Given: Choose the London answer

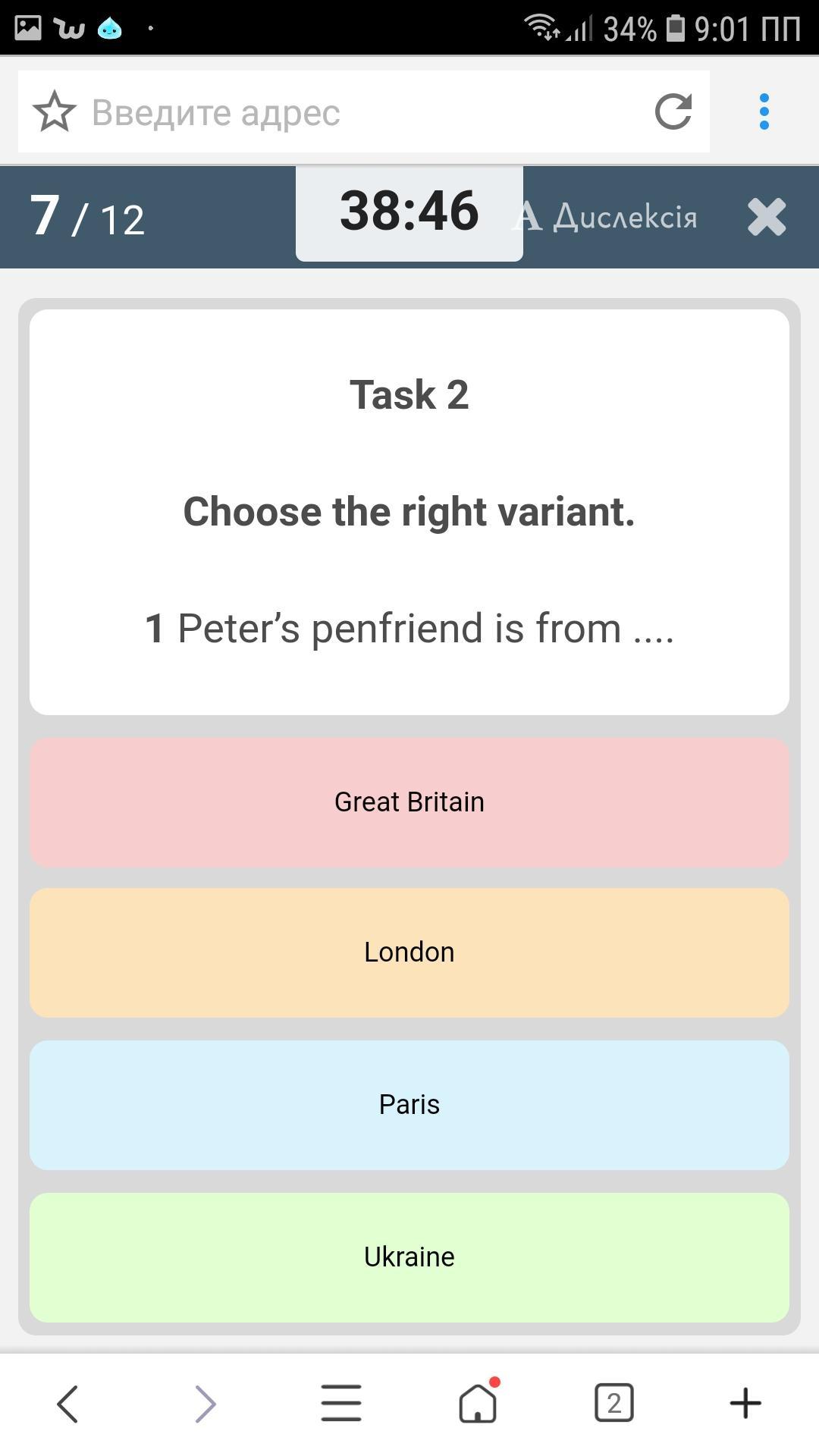Looking at the screenshot, I should (409, 952).
